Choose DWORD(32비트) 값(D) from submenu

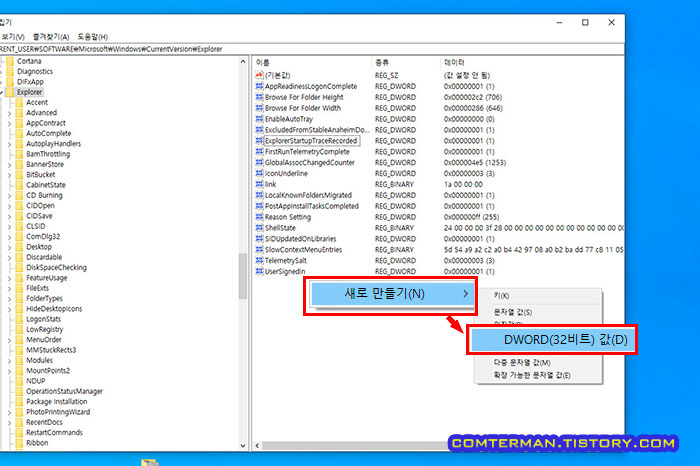click(x=552, y=340)
